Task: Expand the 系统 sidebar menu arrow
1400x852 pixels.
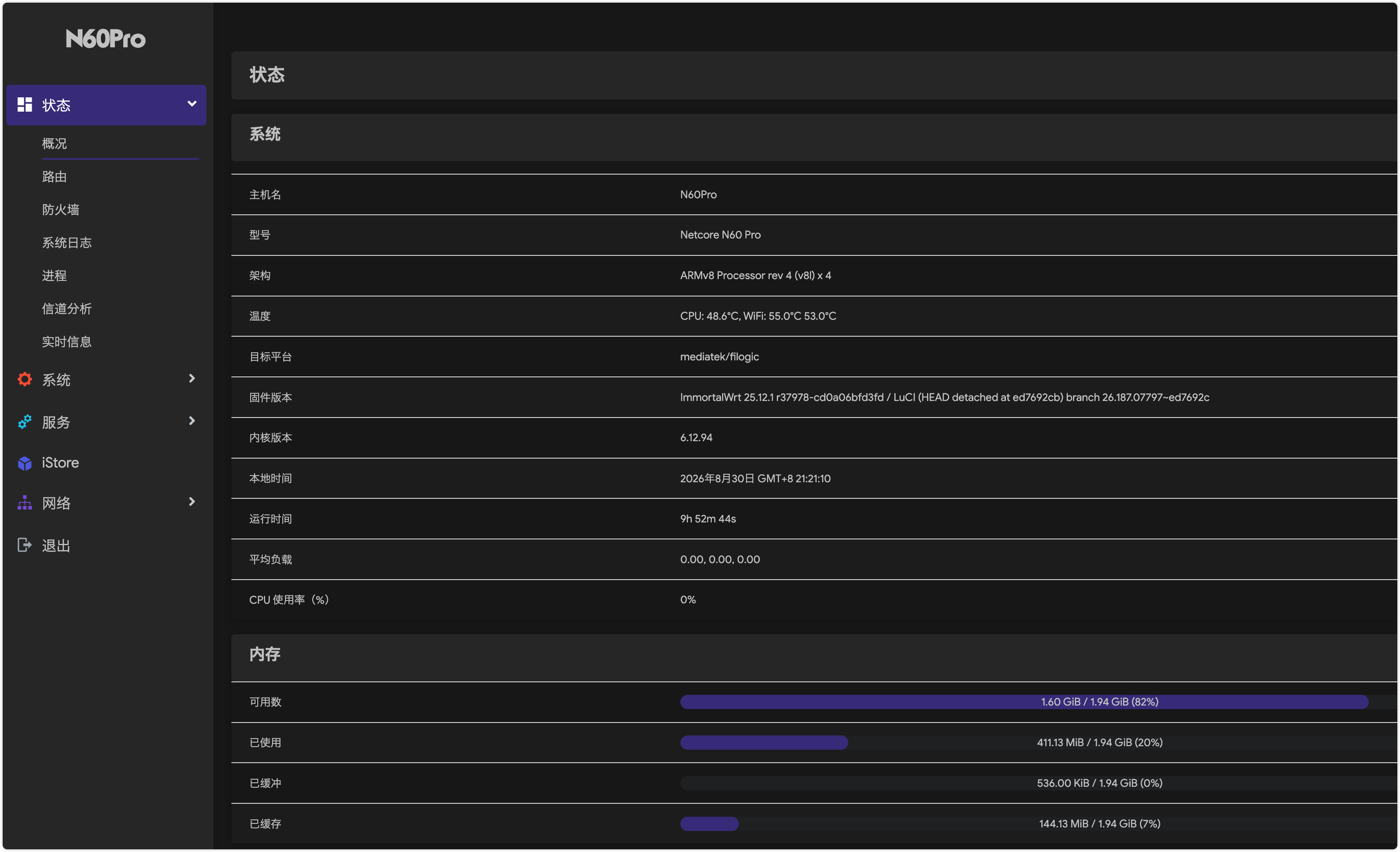Action: (192, 378)
